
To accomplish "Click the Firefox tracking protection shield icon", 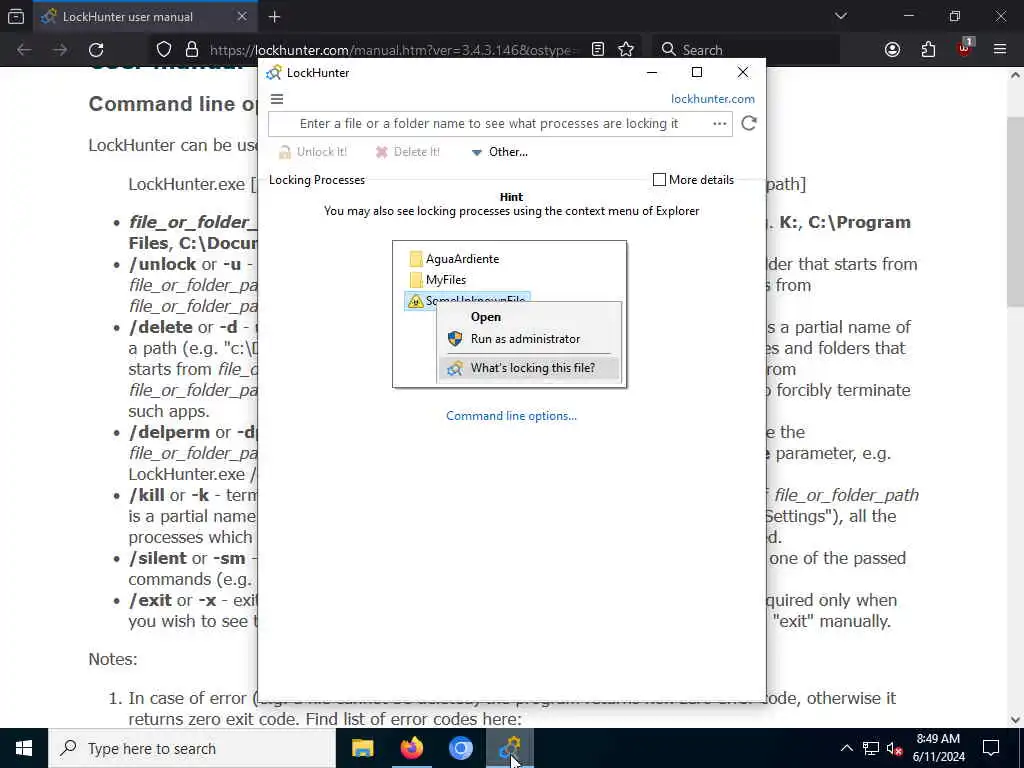I will point(164,50).
